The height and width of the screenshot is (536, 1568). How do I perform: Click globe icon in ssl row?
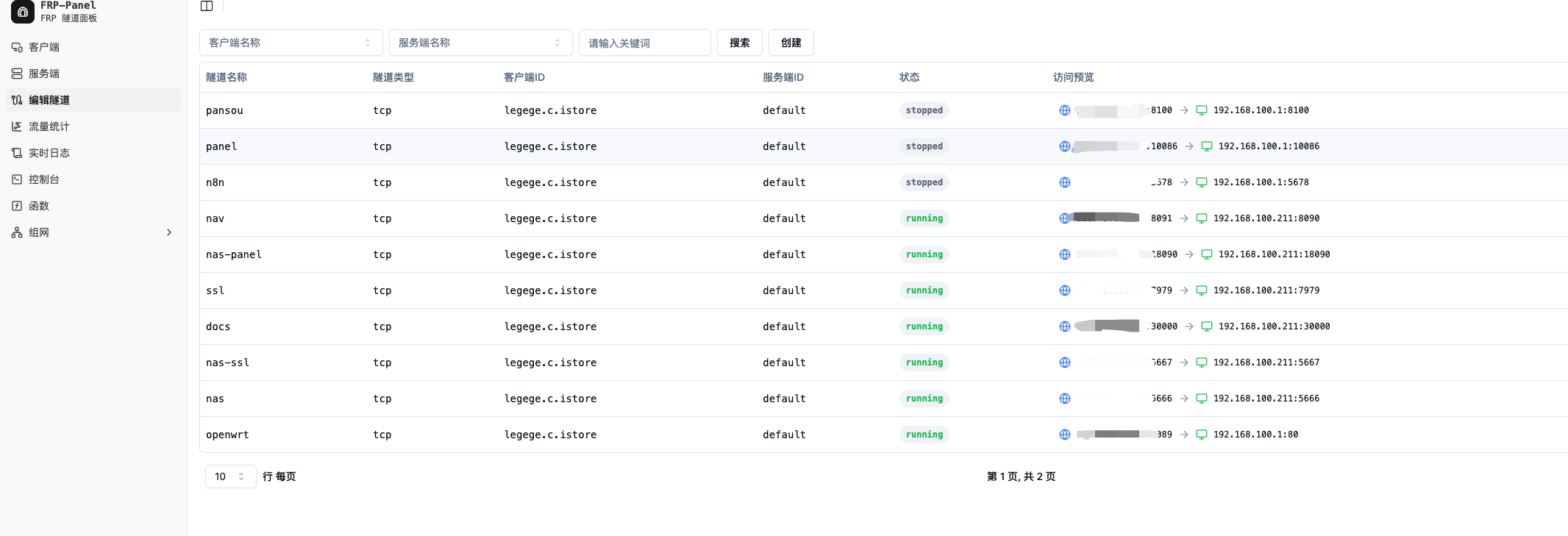click(1064, 290)
